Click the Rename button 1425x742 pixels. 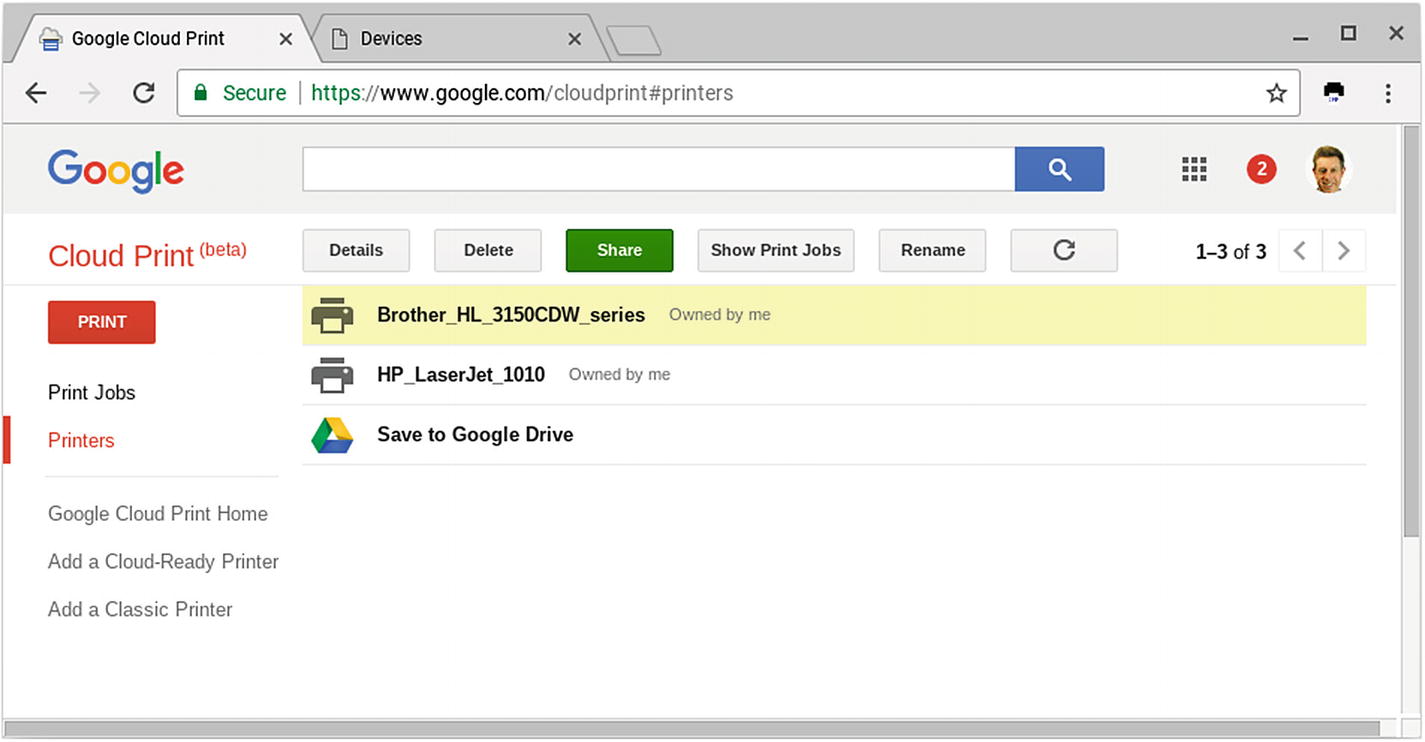coord(933,250)
